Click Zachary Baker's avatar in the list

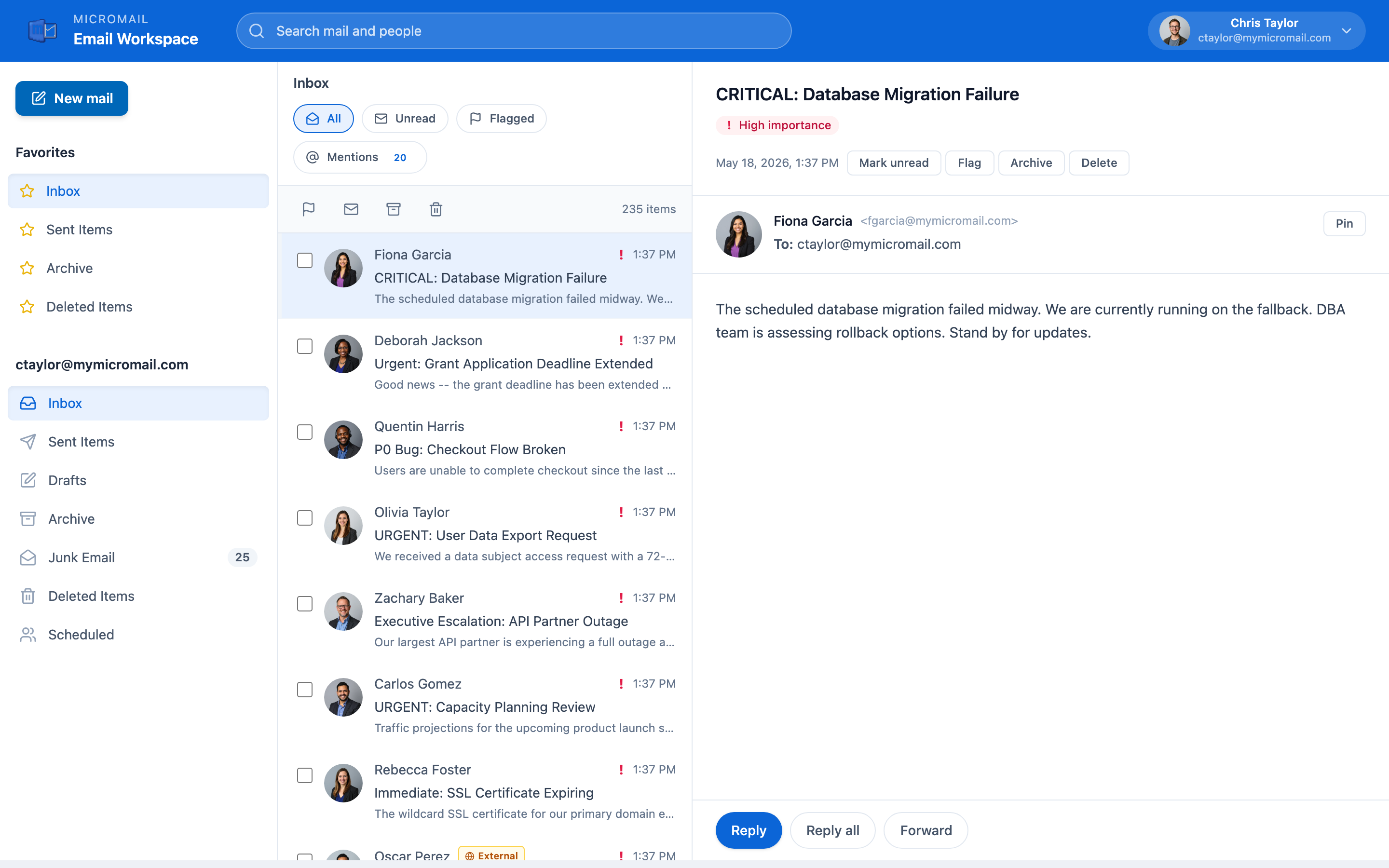(x=343, y=611)
